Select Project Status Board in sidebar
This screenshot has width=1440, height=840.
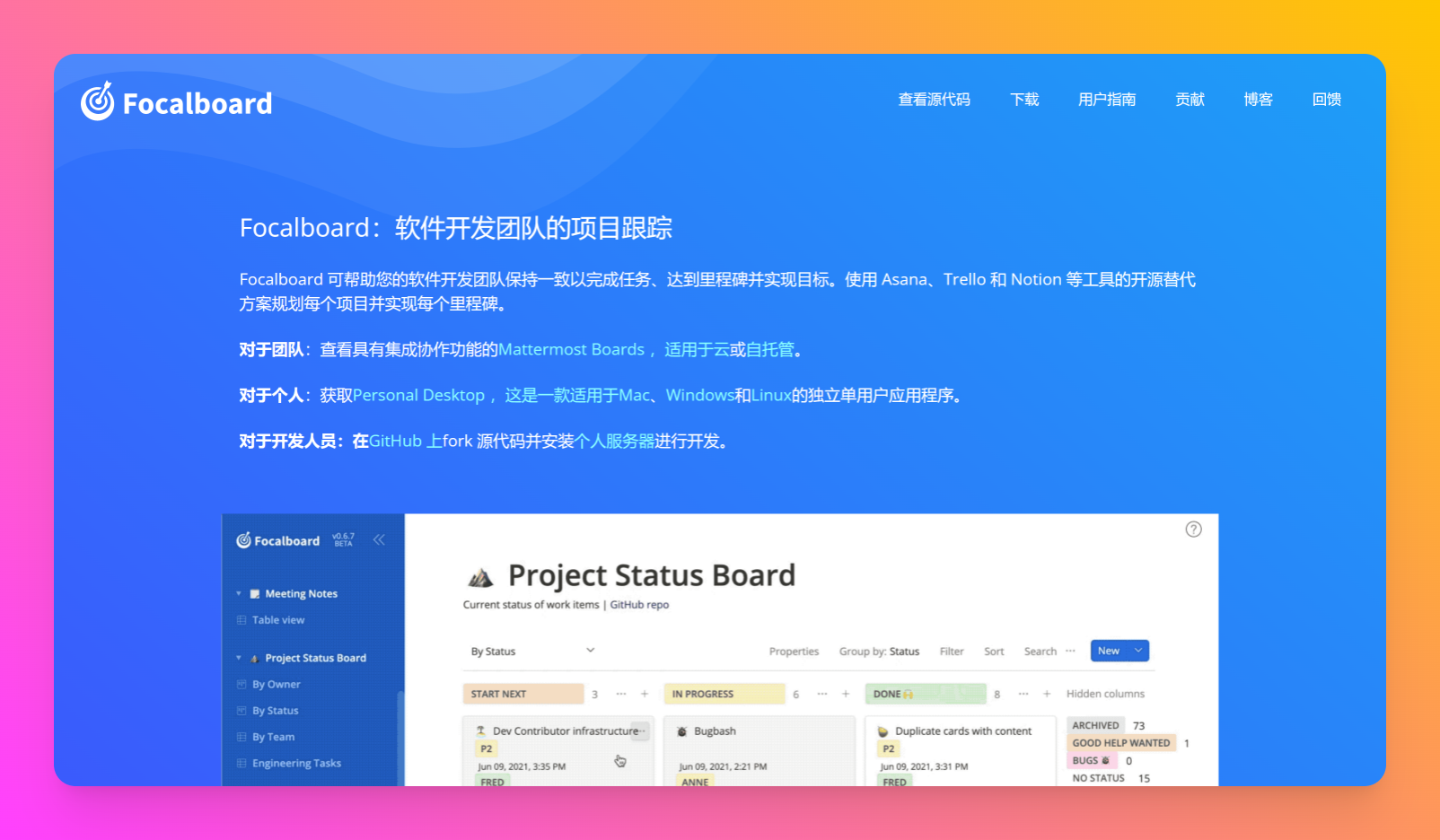pos(315,658)
